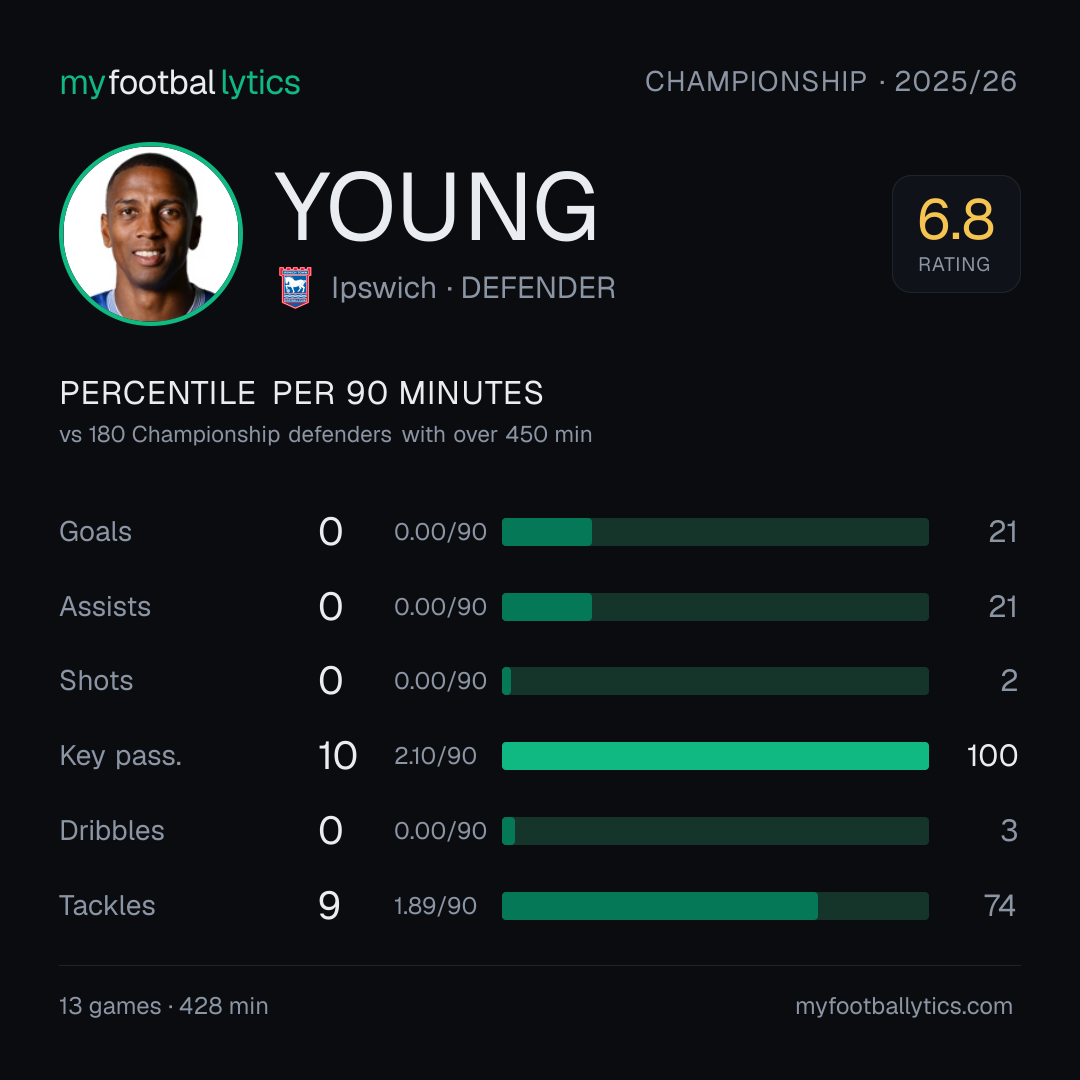The width and height of the screenshot is (1080, 1080).
Task: Click the Tackles 1.89/90 rate value
Action: [435, 906]
